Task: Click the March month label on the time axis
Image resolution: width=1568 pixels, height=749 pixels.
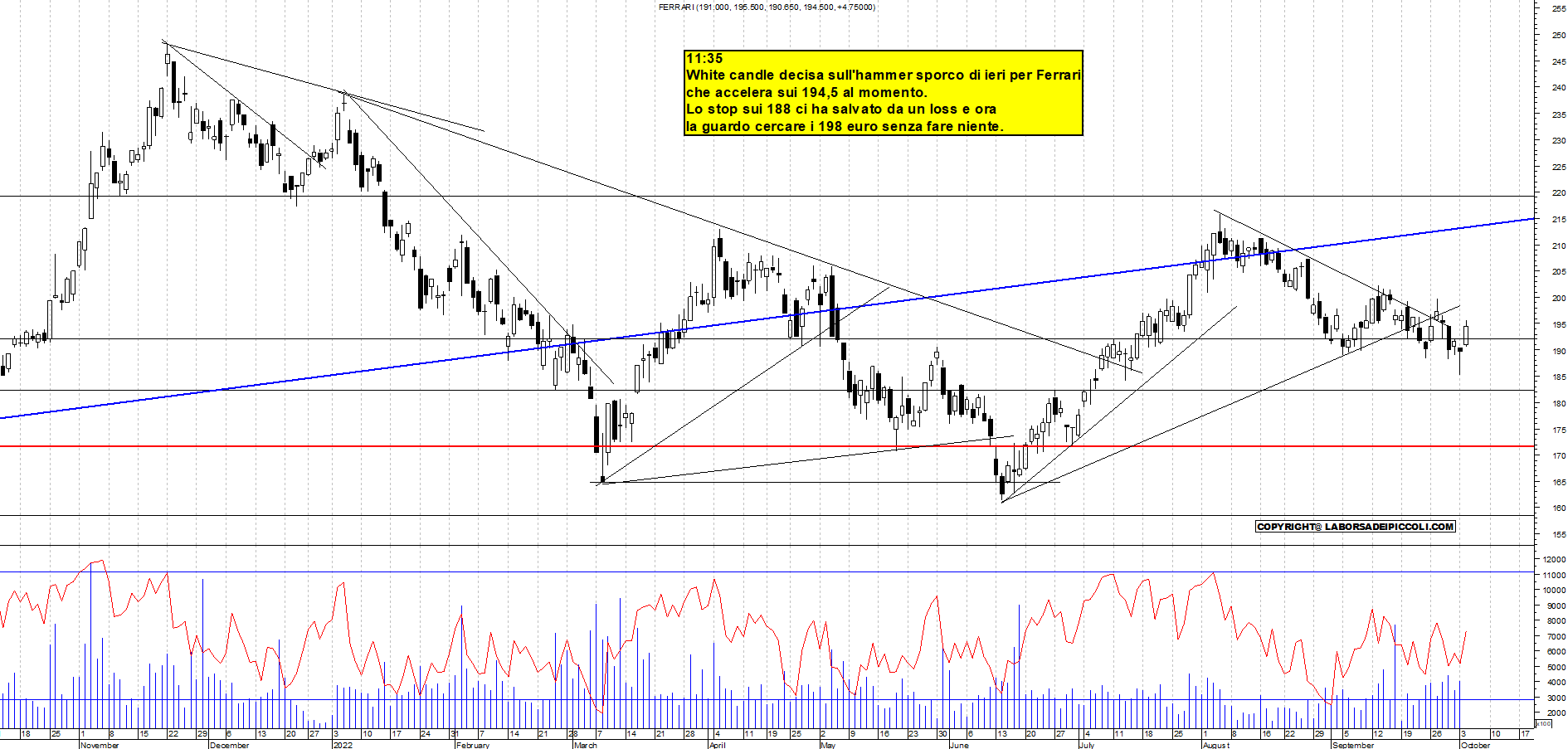Action: pyautogui.click(x=586, y=745)
